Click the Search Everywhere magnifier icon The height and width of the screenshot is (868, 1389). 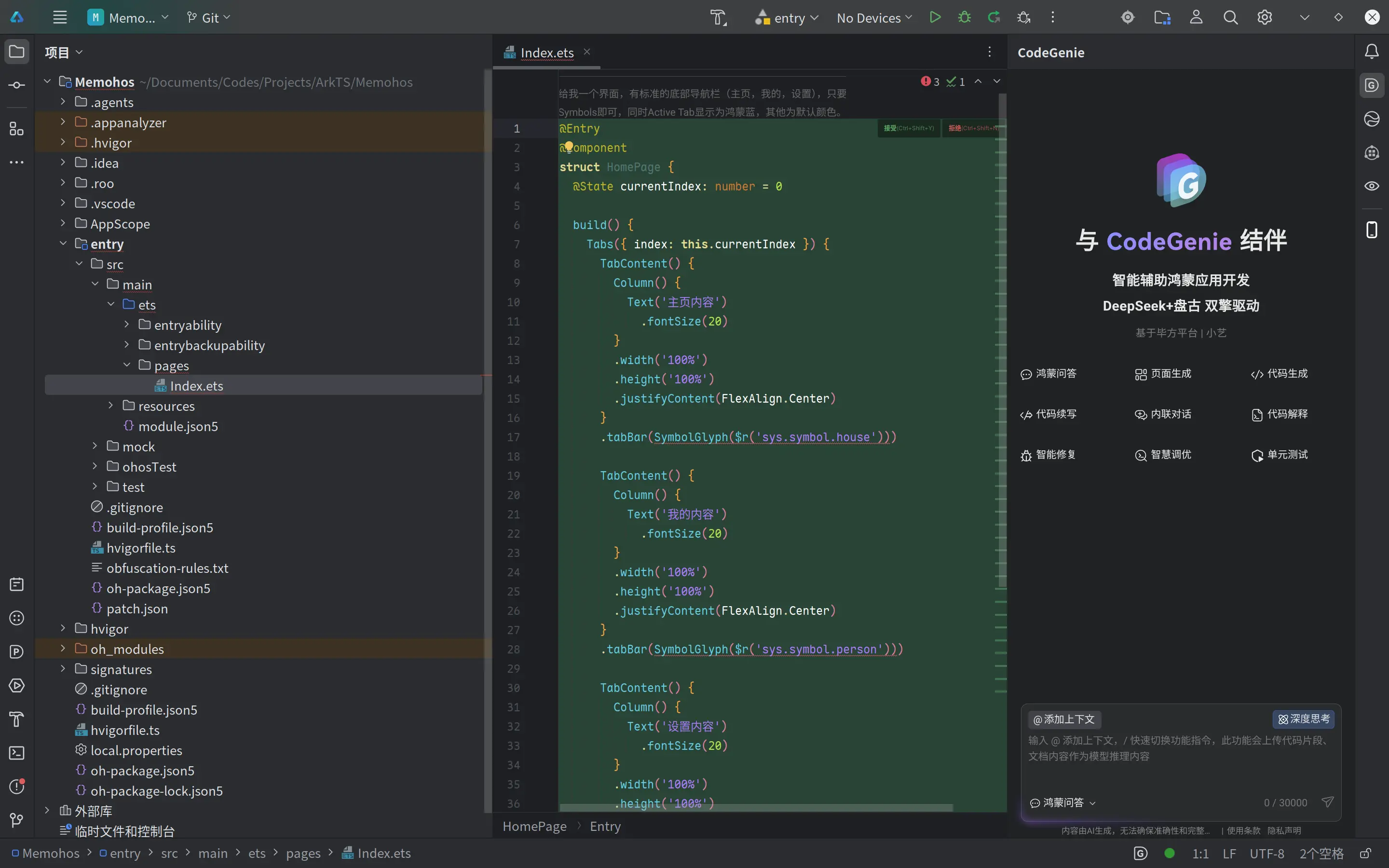(x=1230, y=17)
